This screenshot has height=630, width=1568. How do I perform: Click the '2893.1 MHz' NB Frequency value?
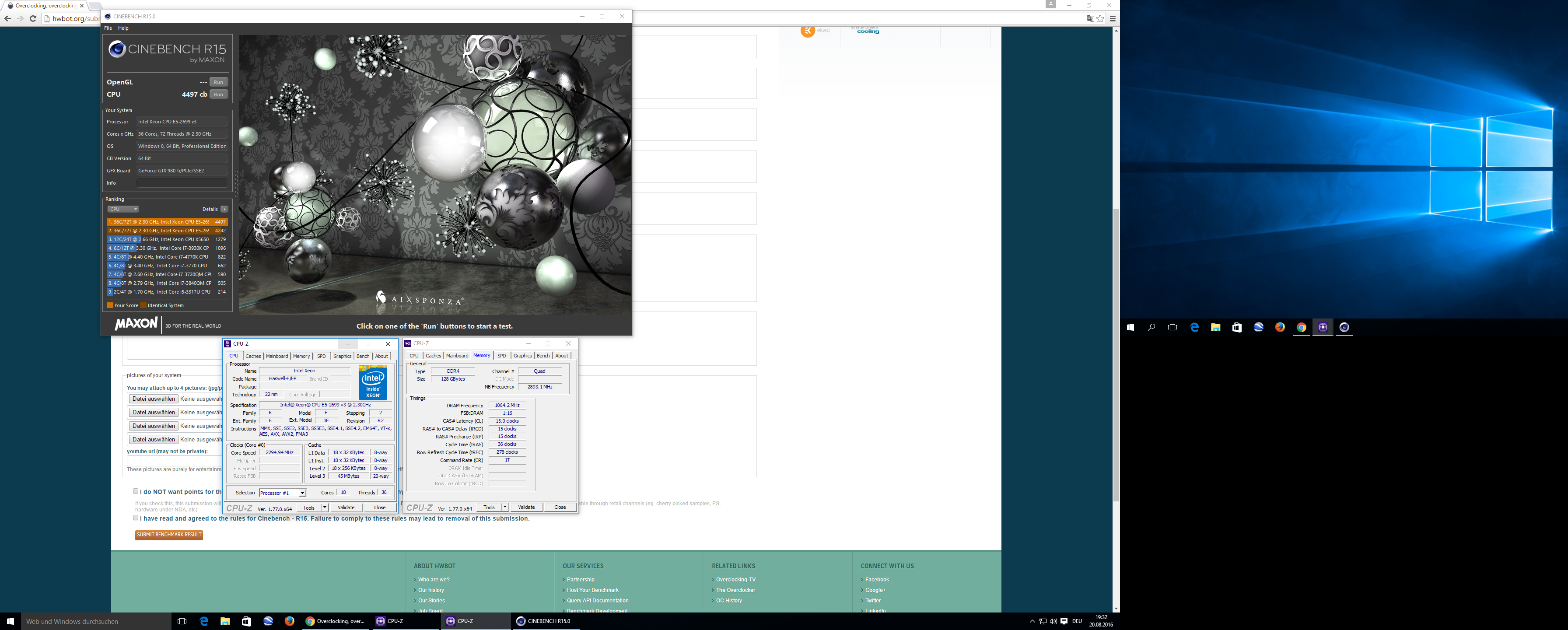(x=539, y=387)
